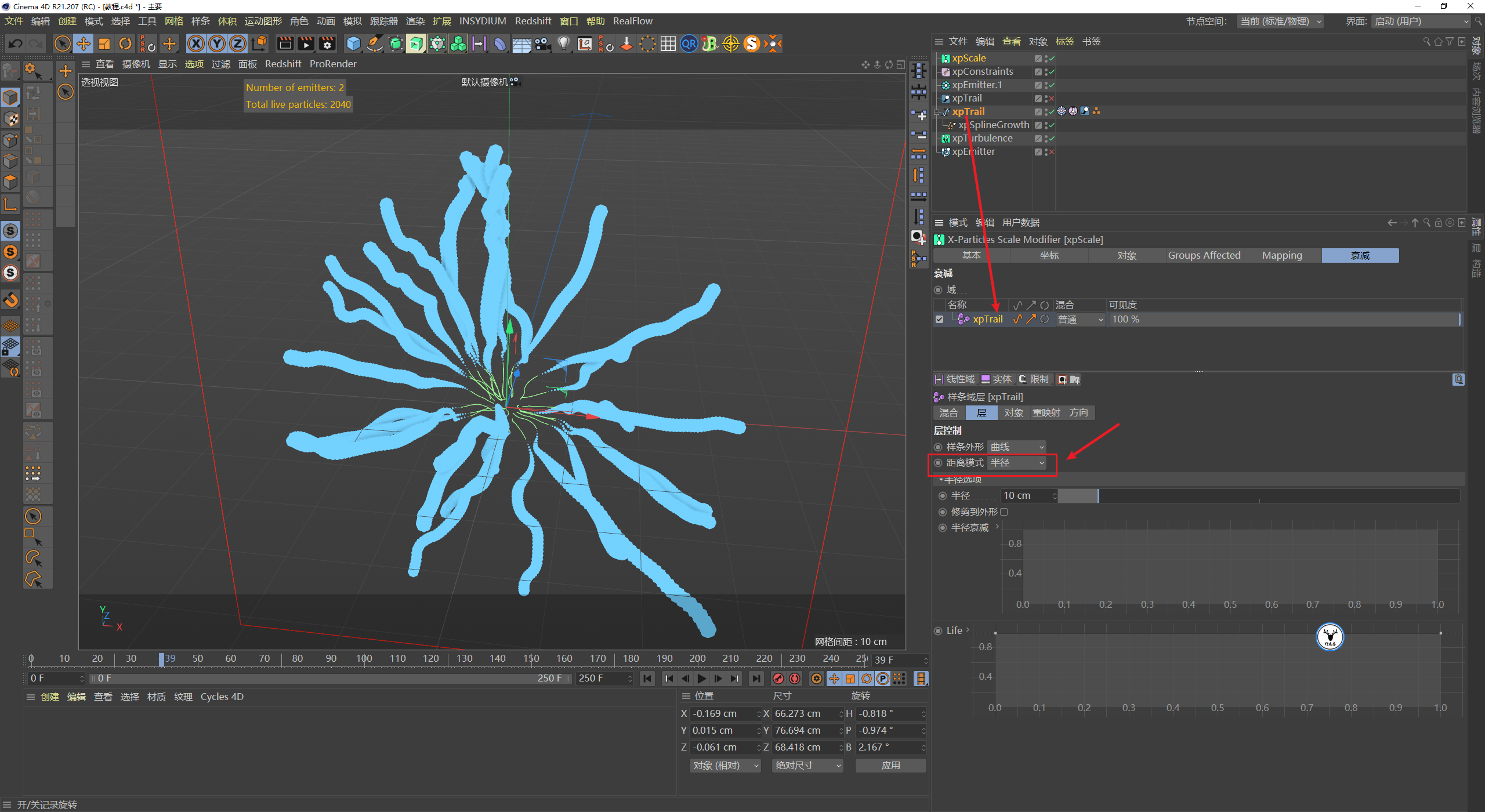
Task: Switch to Groups Affected tab
Action: coord(1204,255)
